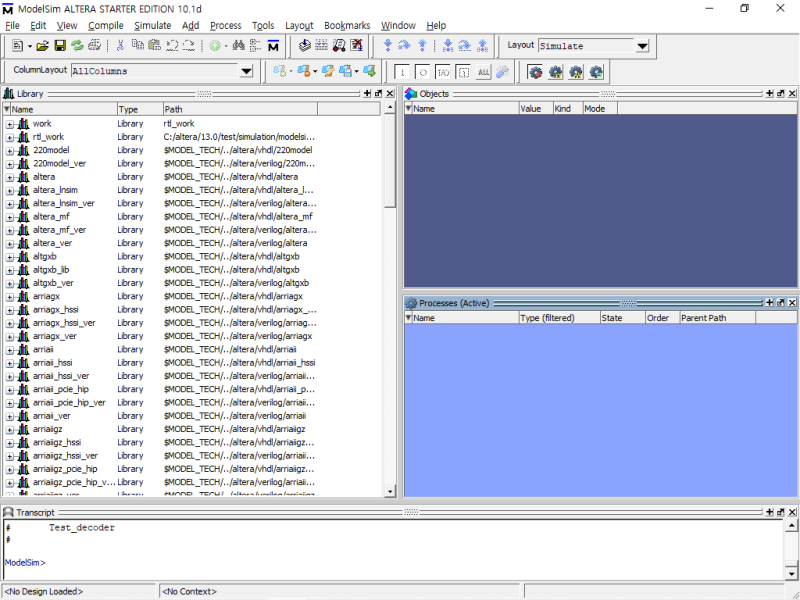Toggle the 'I' input filter button
The height and width of the screenshot is (600, 800).
[x=402, y=71]
